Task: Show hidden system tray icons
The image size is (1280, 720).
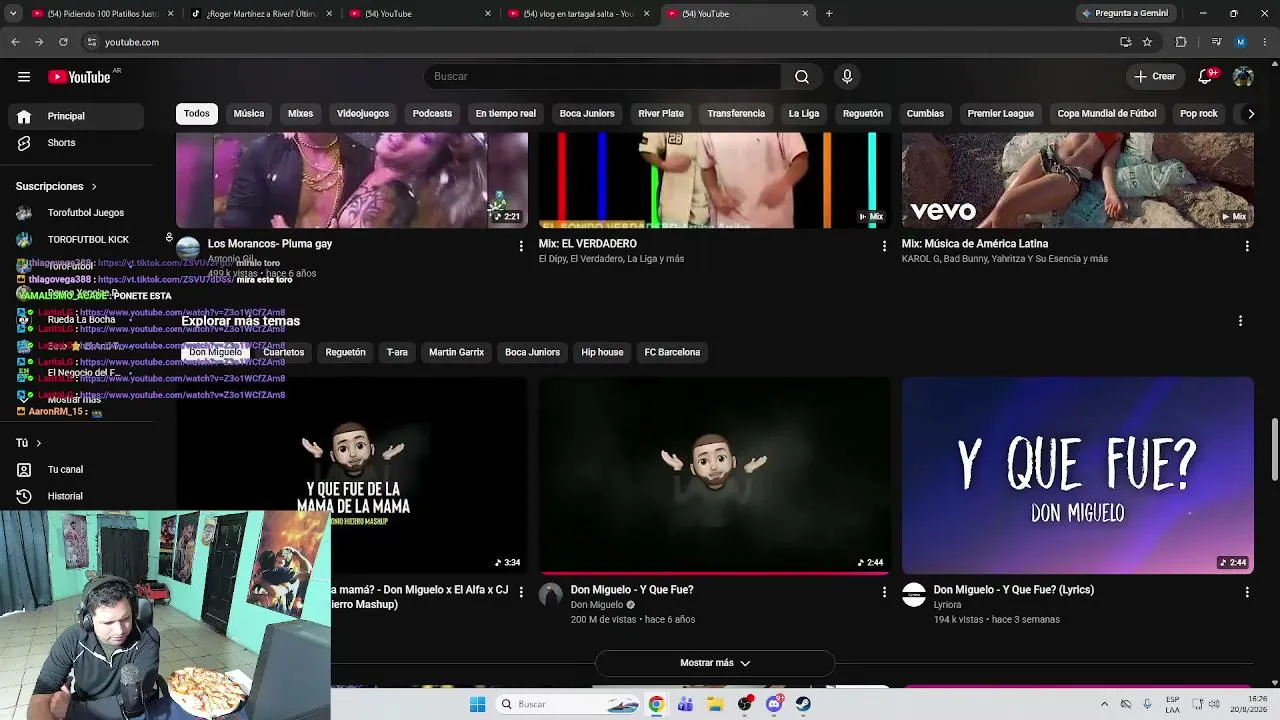Action: (1104, 704)
